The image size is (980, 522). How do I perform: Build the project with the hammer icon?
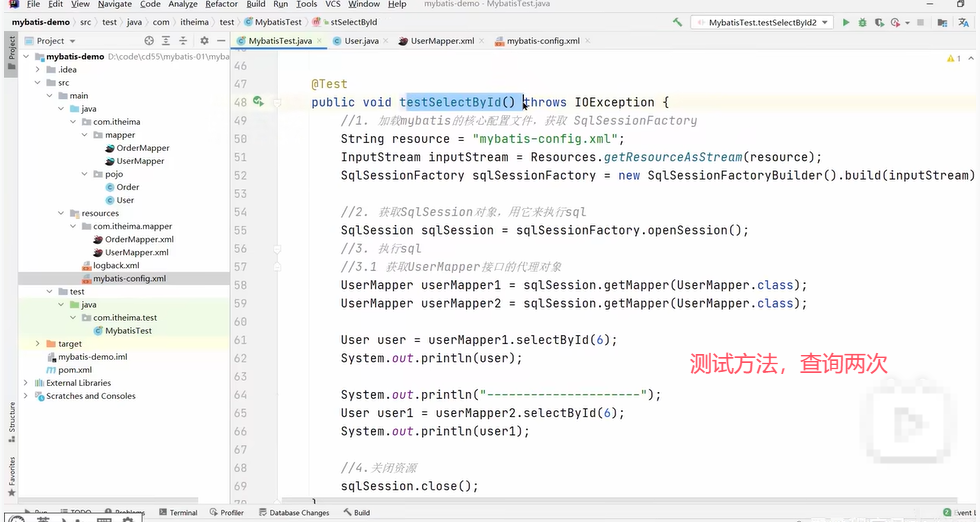click(678, 23)
